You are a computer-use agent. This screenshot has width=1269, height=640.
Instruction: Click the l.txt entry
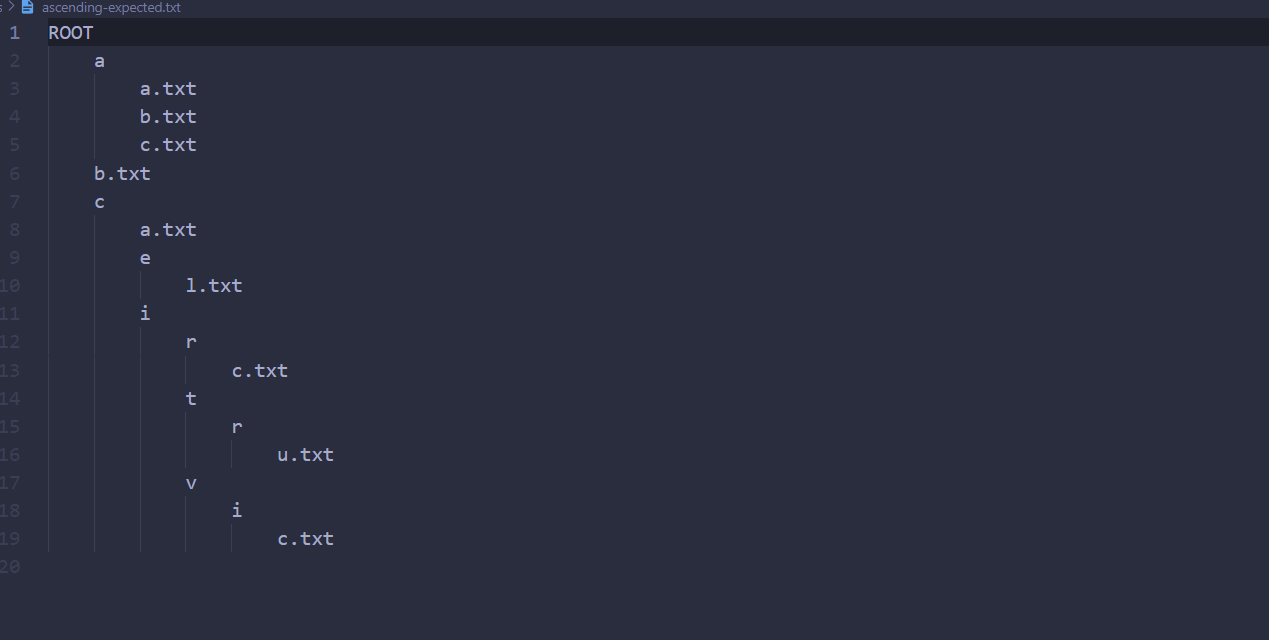coord(214,286)
